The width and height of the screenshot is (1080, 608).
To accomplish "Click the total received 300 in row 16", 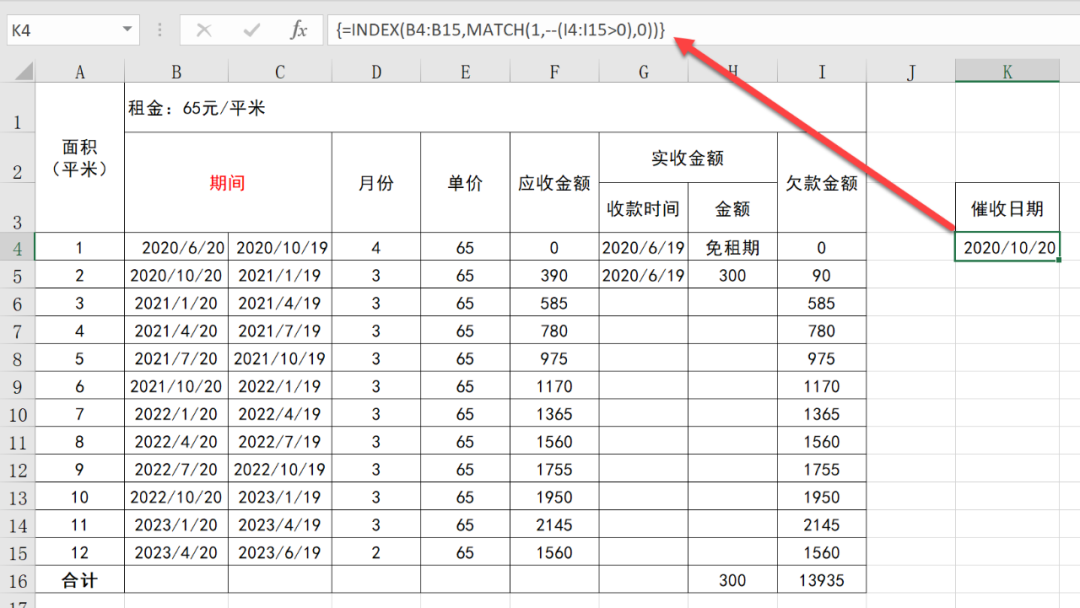I will click(x=732, y=580).
